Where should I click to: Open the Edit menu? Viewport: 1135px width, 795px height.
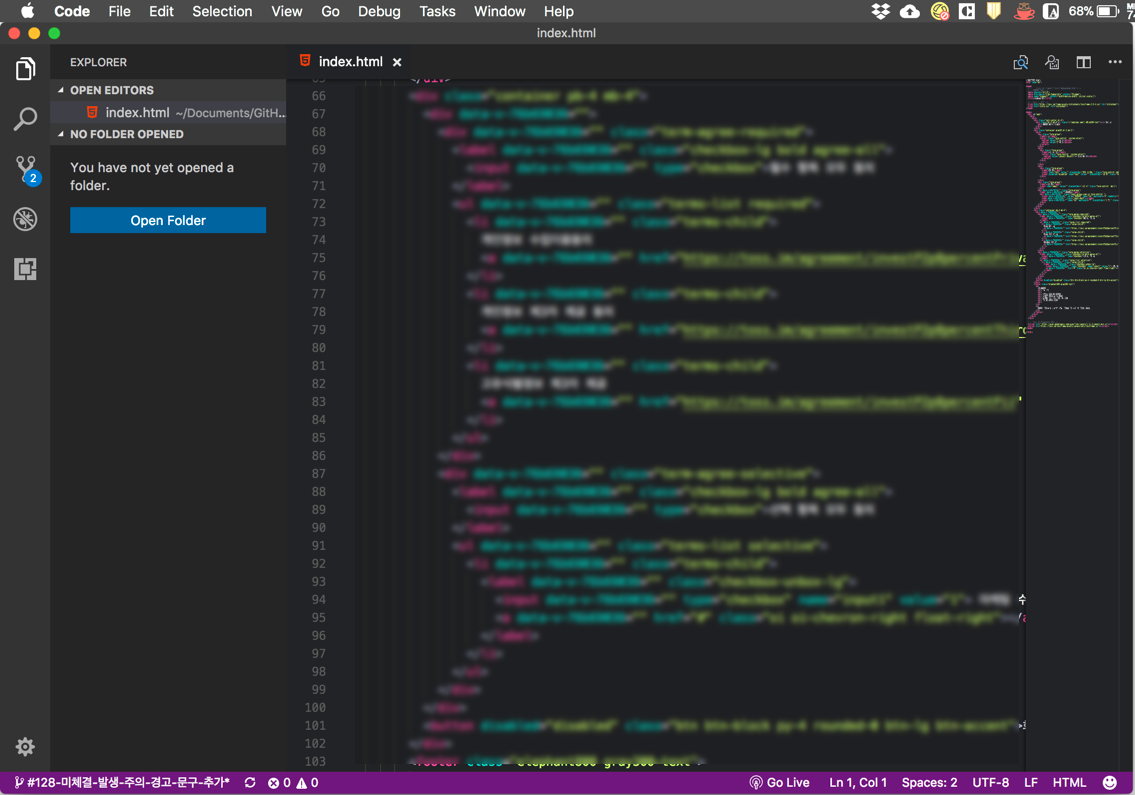[161, 11]
